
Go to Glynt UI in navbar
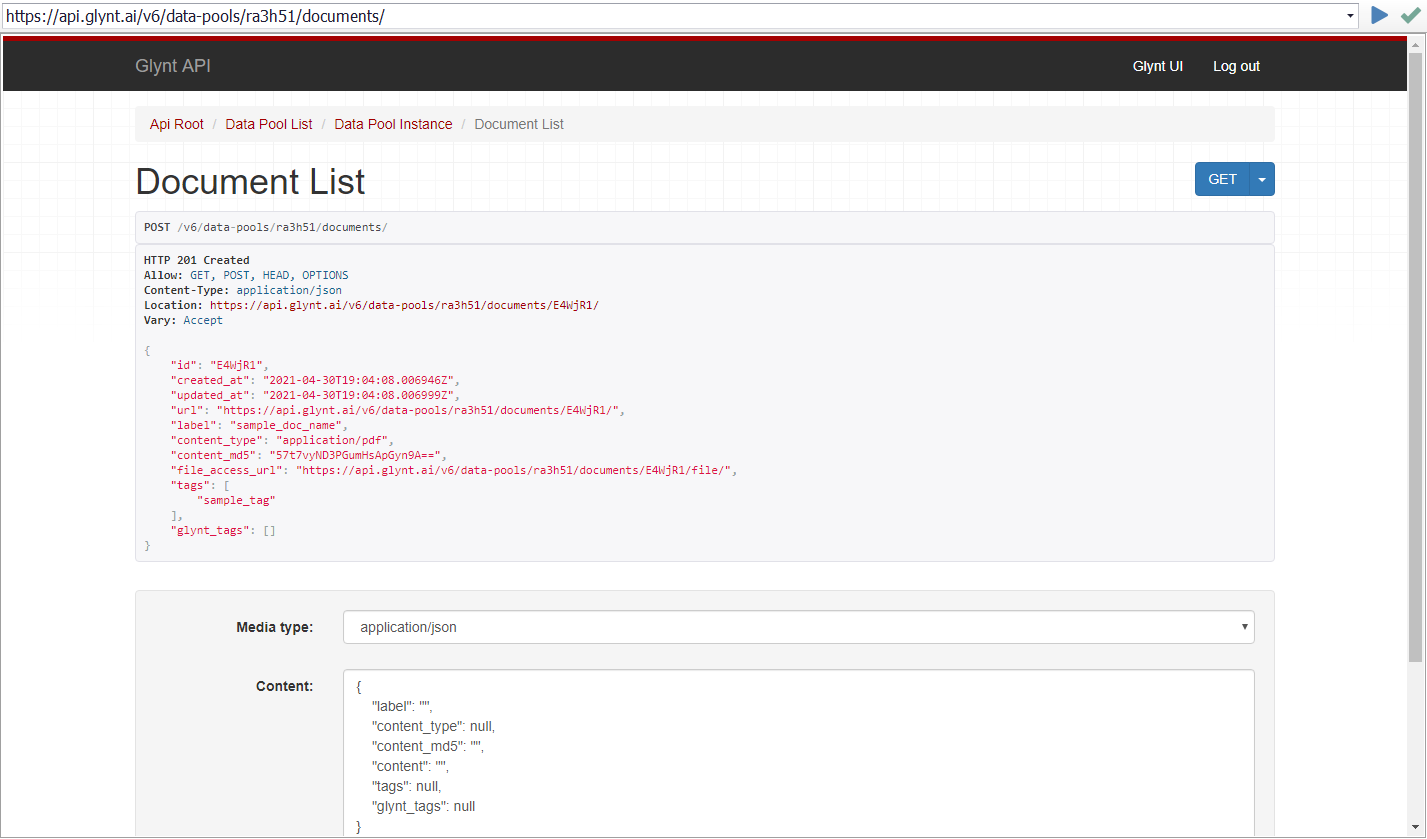point(1157,66)
